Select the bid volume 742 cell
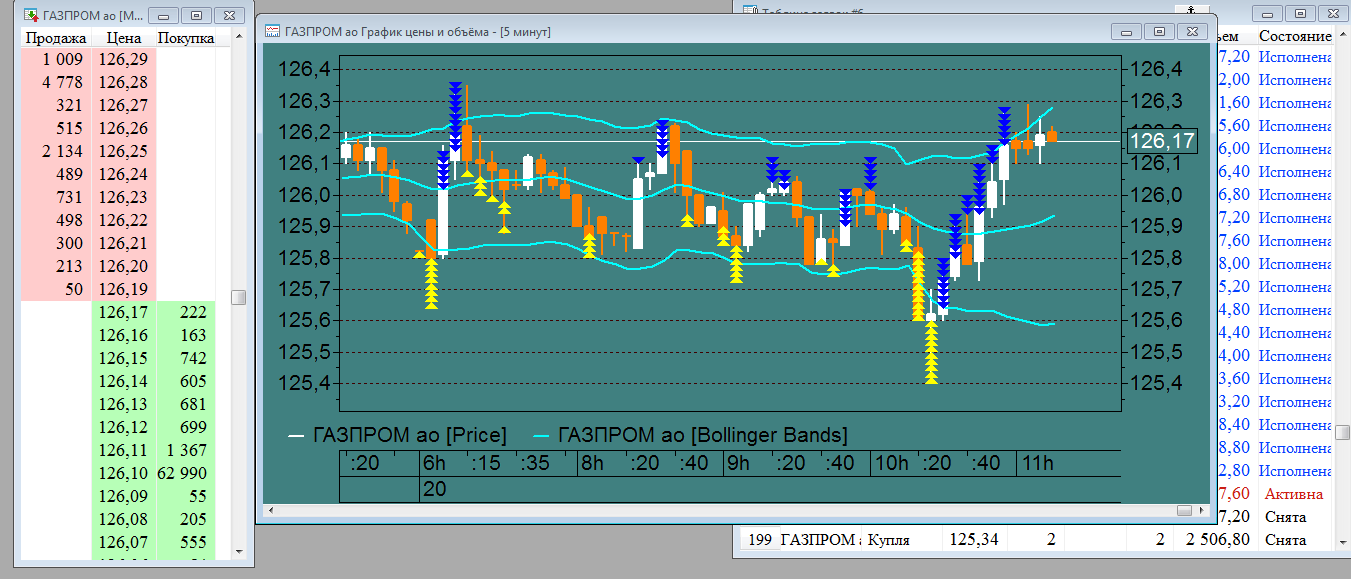Viewport: 1351px width, 579px height. pos(186,359)
